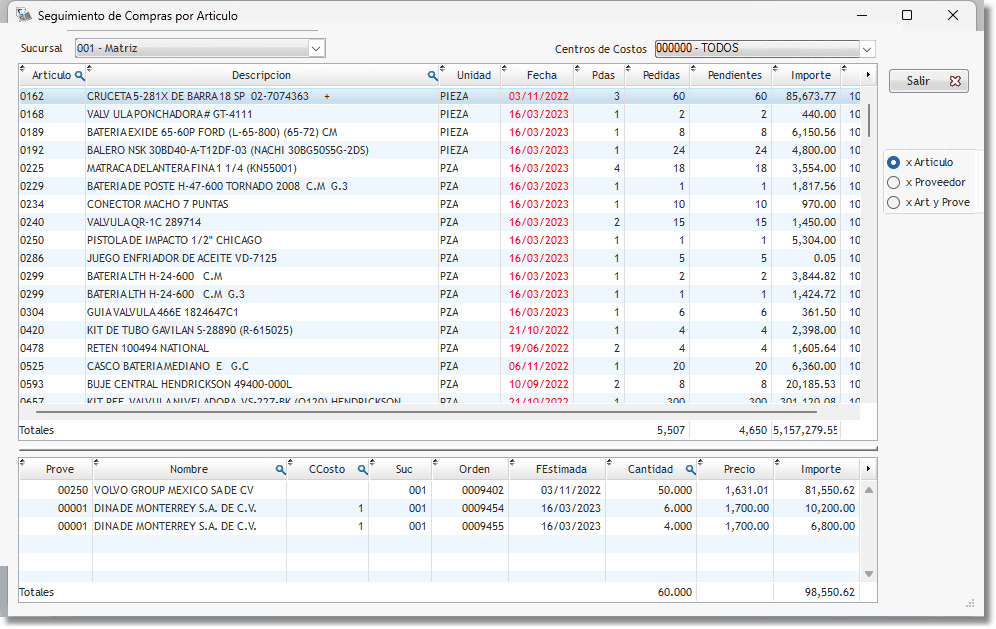Click the app icon in the title bar
Image resolution: width=996 pixels, height=629 pixels.
pyautogui.click(x=23, y=16)
